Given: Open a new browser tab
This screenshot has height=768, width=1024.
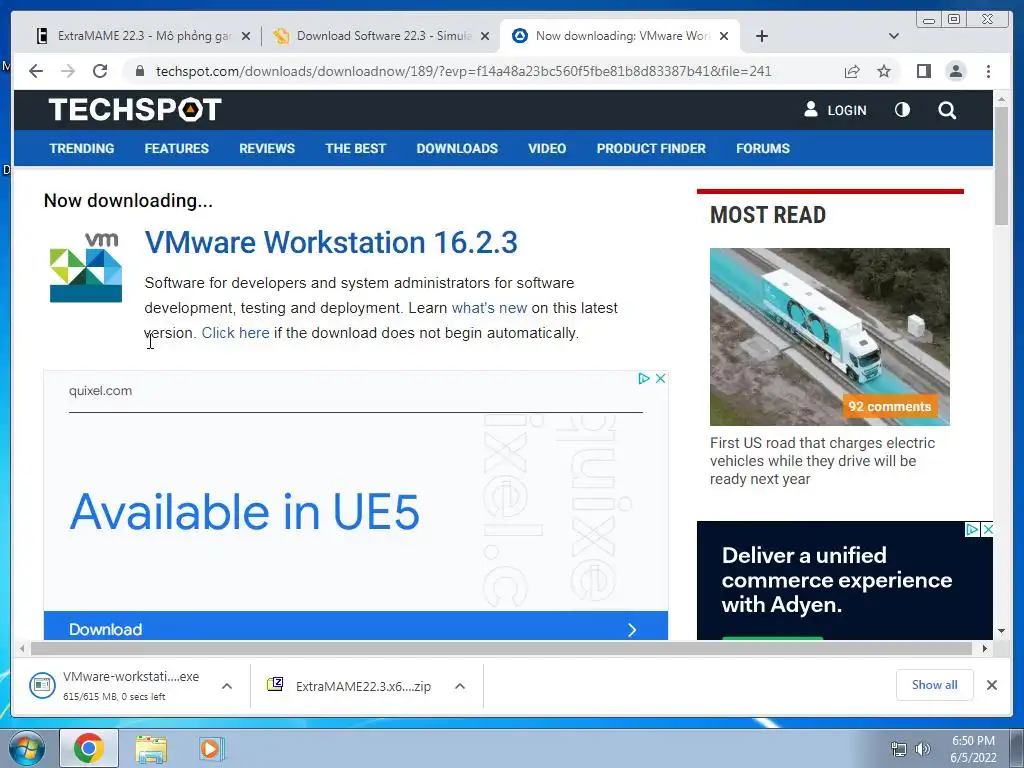Looking at the screenshot, I should (x=761, y=36).
